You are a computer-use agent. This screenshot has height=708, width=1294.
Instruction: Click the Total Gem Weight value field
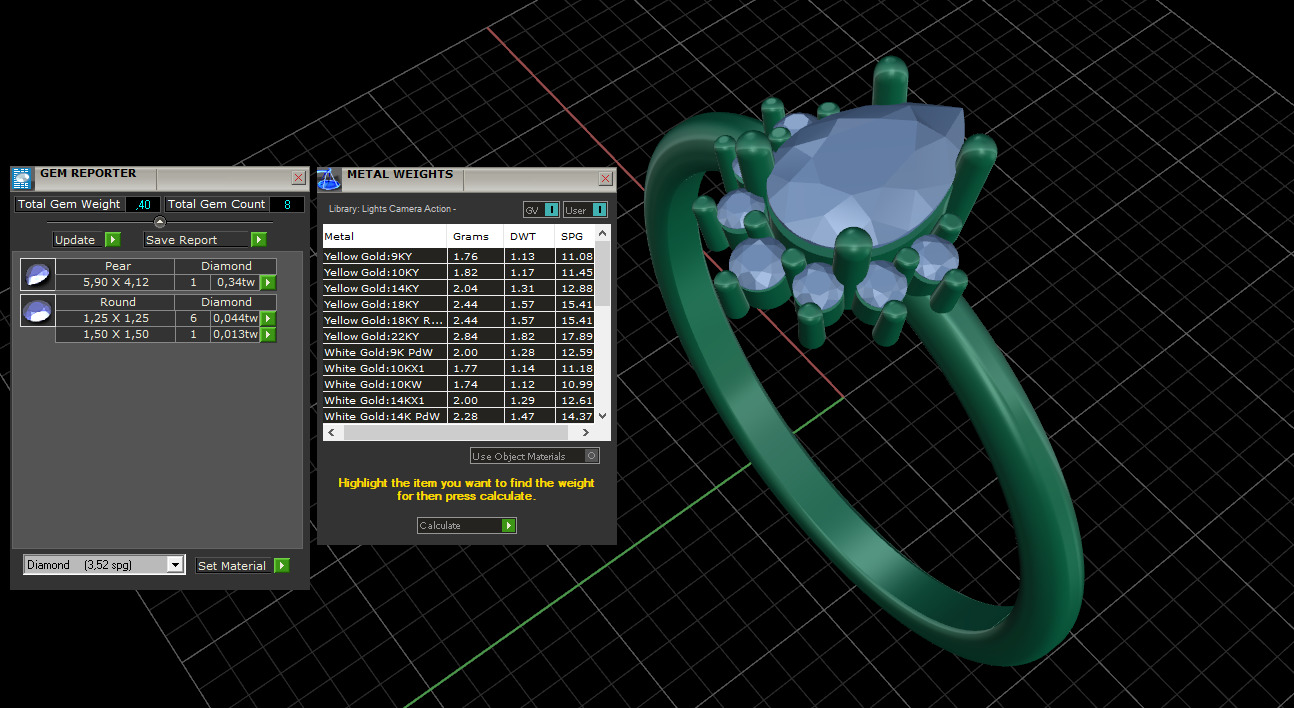click(143, 204)
